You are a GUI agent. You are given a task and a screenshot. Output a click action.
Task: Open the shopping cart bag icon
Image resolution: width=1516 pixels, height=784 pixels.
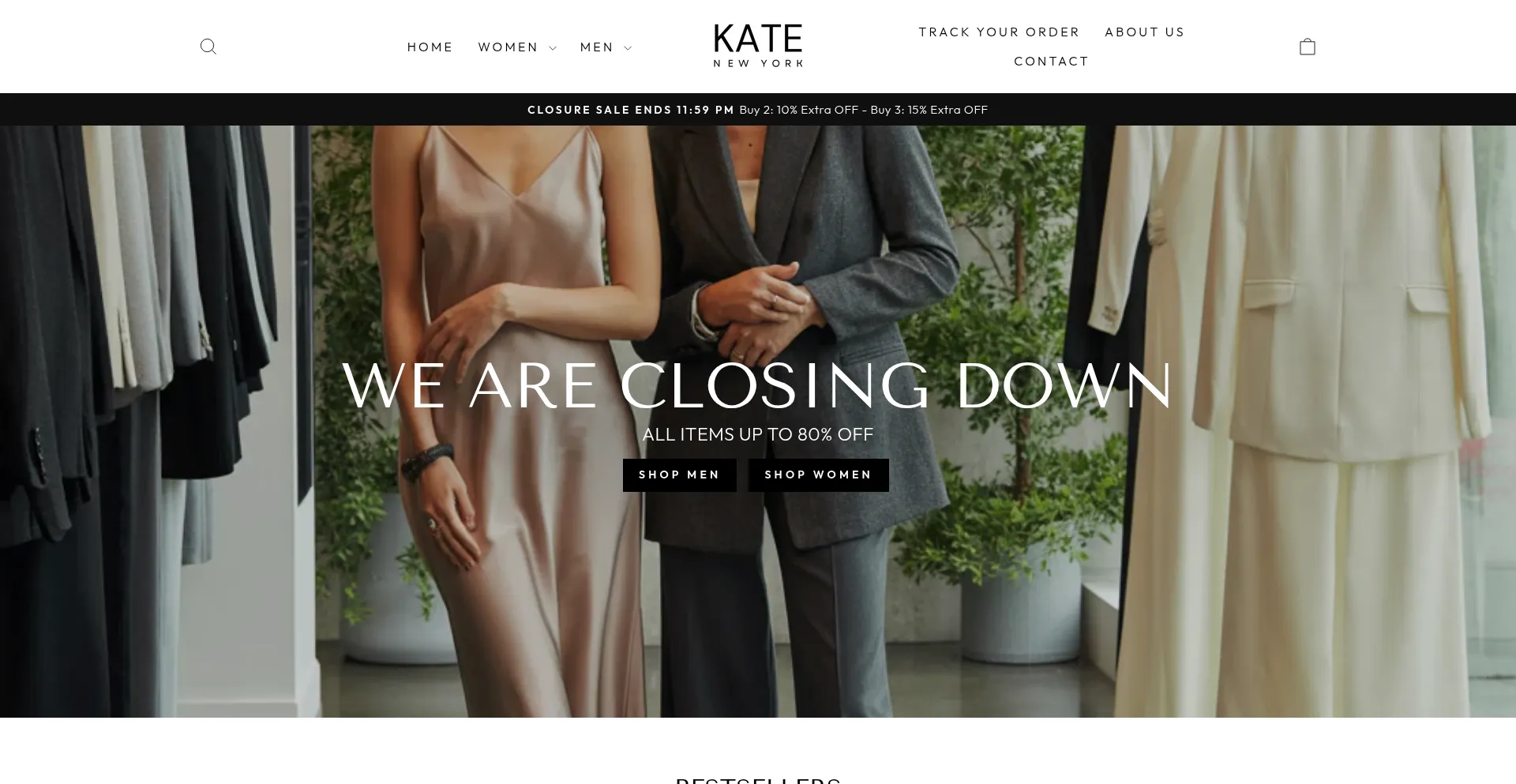point(1308,47)
